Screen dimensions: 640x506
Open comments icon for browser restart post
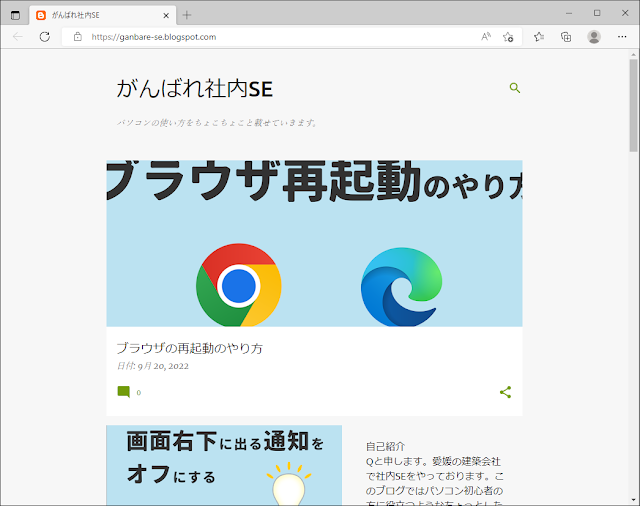coord(124,392)
